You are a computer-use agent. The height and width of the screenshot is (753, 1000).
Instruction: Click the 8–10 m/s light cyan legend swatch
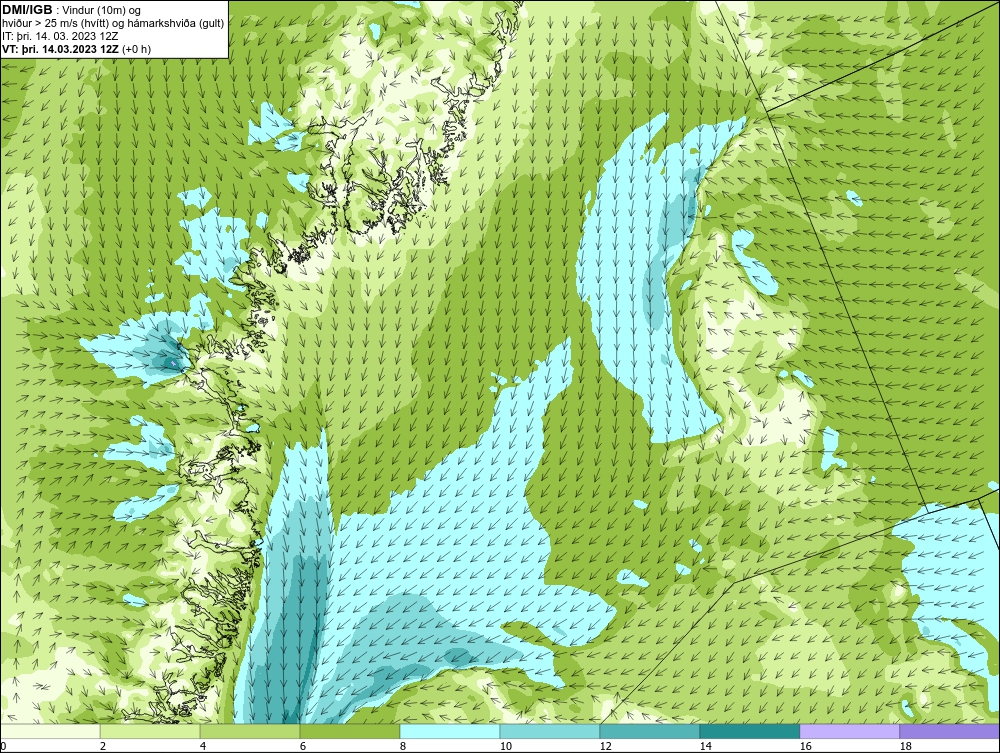(x=450, y=731)
